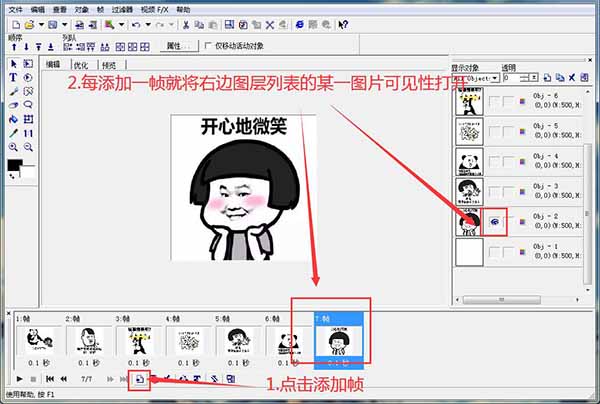The width and height of the screenshot is (600, 404).
Task: Open the 编辑 (Edit) menu
Action: 38,10
